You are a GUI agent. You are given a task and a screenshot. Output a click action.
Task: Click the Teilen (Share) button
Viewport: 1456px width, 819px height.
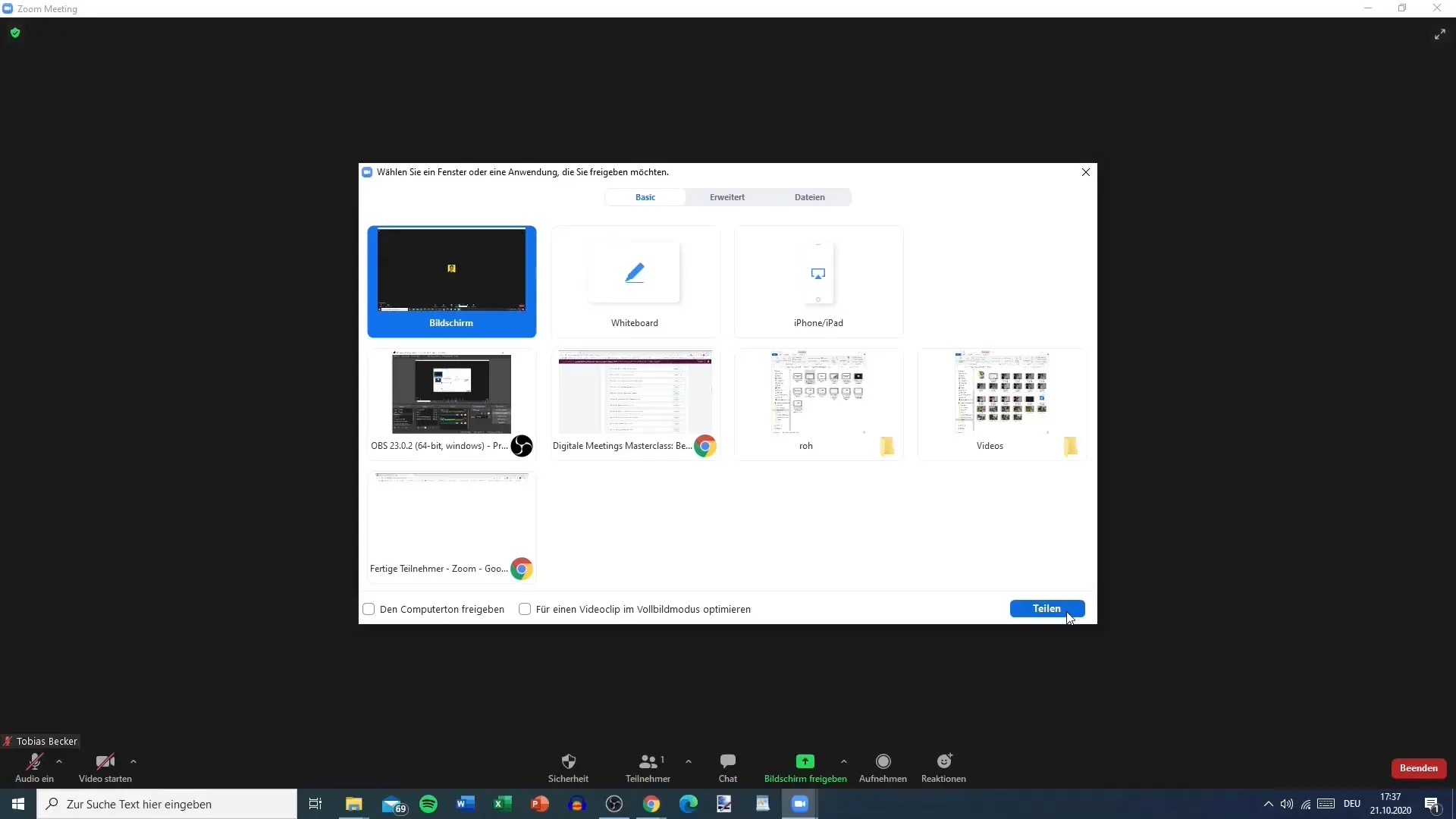(1046, 608)
